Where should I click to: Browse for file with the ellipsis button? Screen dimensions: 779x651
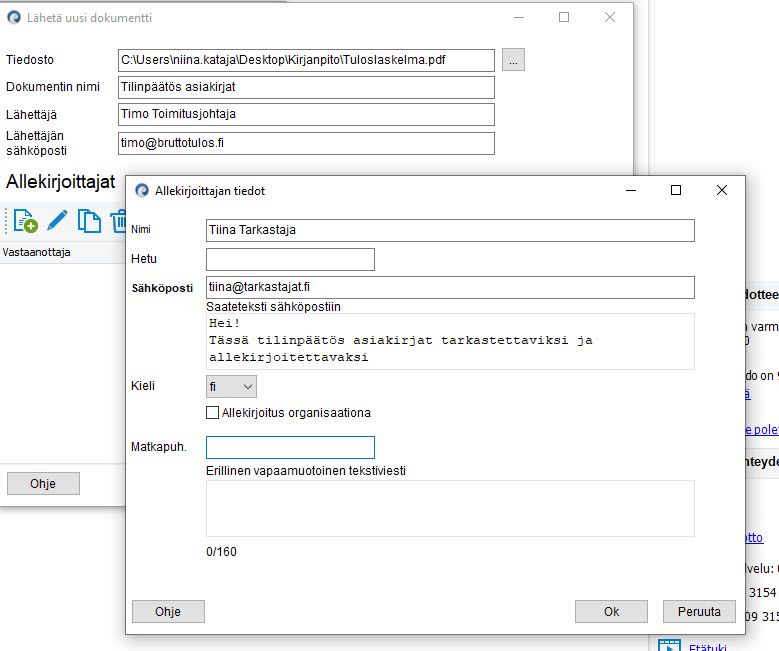(513, 60)
